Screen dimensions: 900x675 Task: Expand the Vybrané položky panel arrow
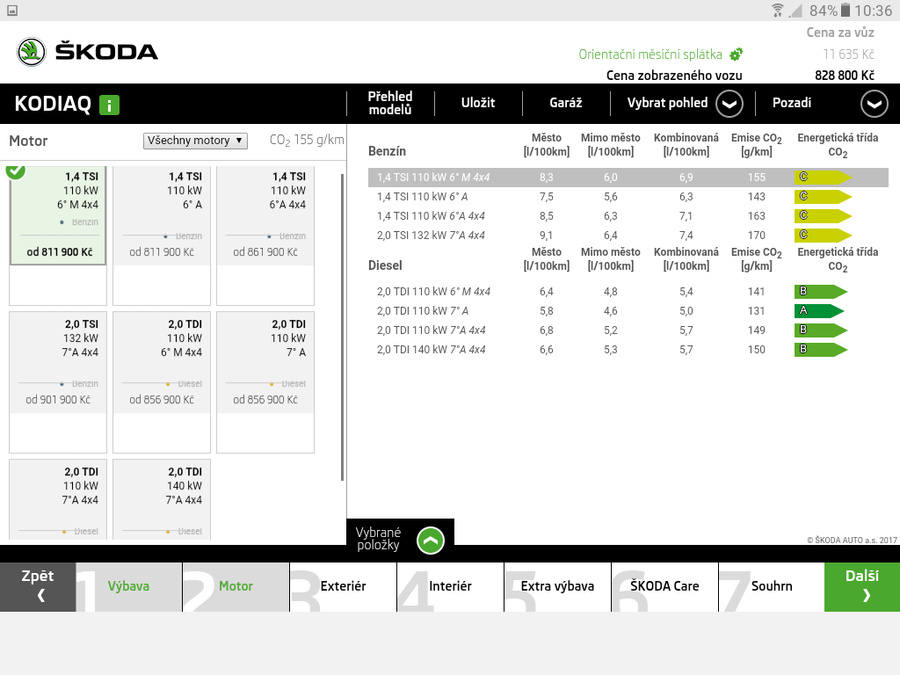tap(430, 540)
